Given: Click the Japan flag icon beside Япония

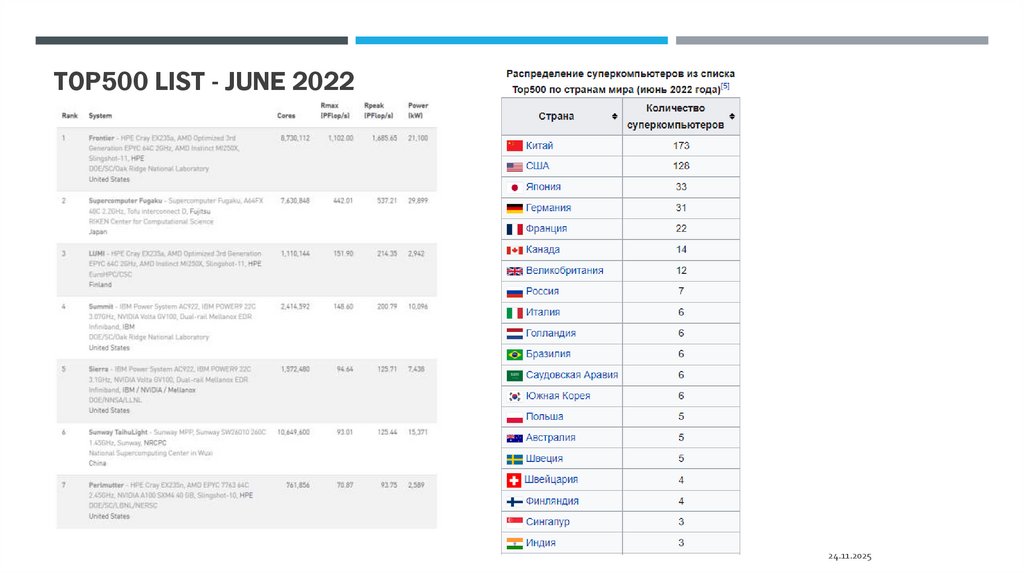Looking at the screenshot, I should coord(515,187).
